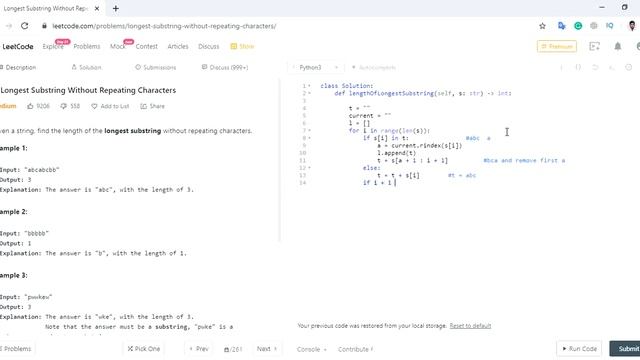640x360 pixels.
Task: Switch to the Solution tab
Action: pos(86,67)
